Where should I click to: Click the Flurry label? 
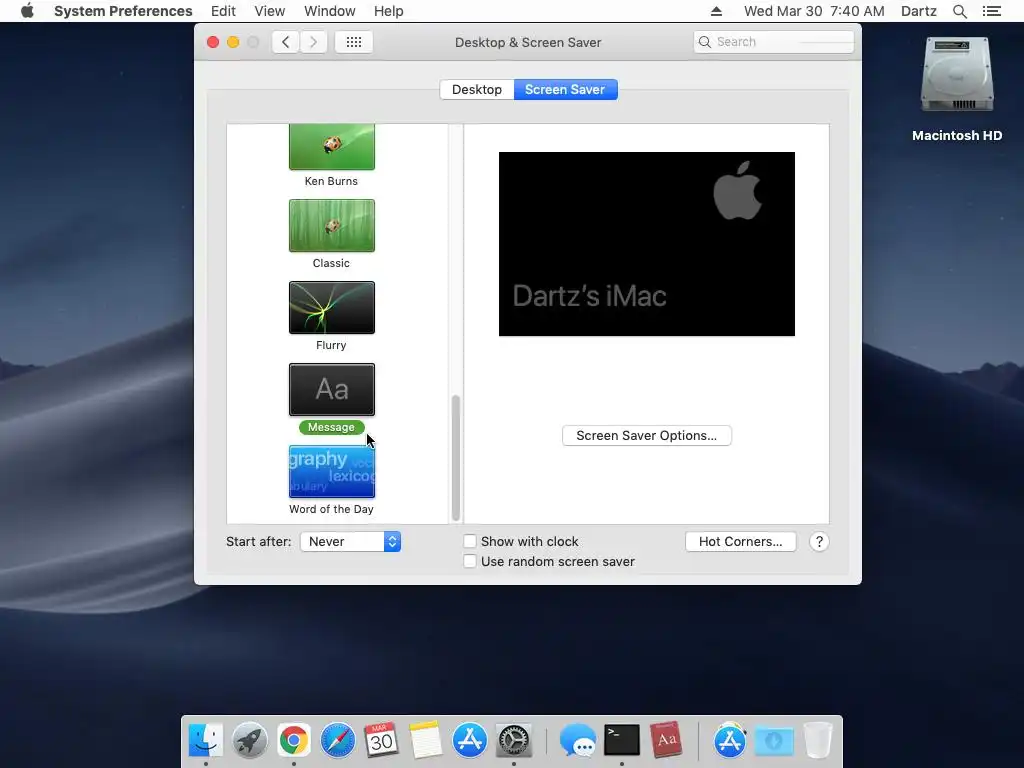[x=331, y=345]
